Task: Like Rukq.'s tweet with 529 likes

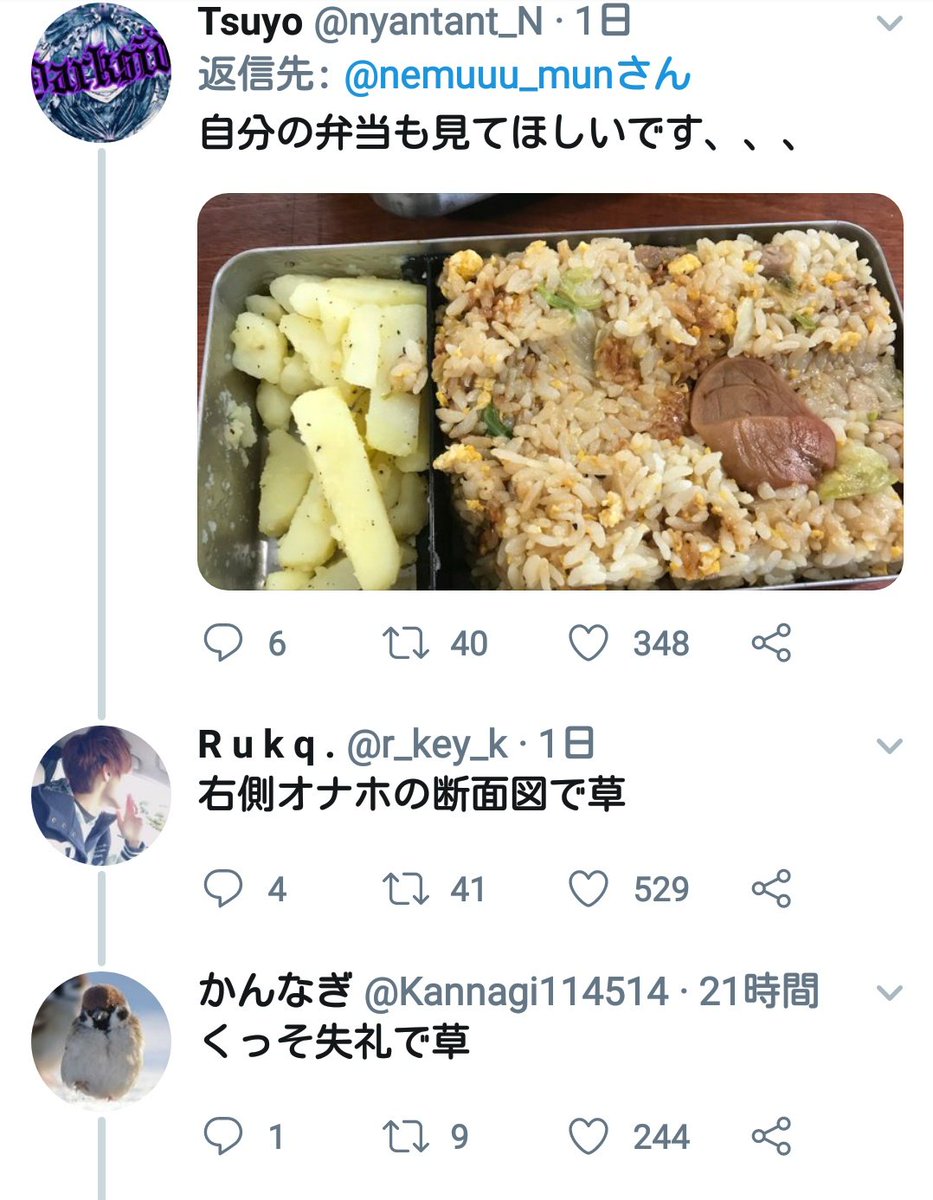Action: click(x=588, y=888)
